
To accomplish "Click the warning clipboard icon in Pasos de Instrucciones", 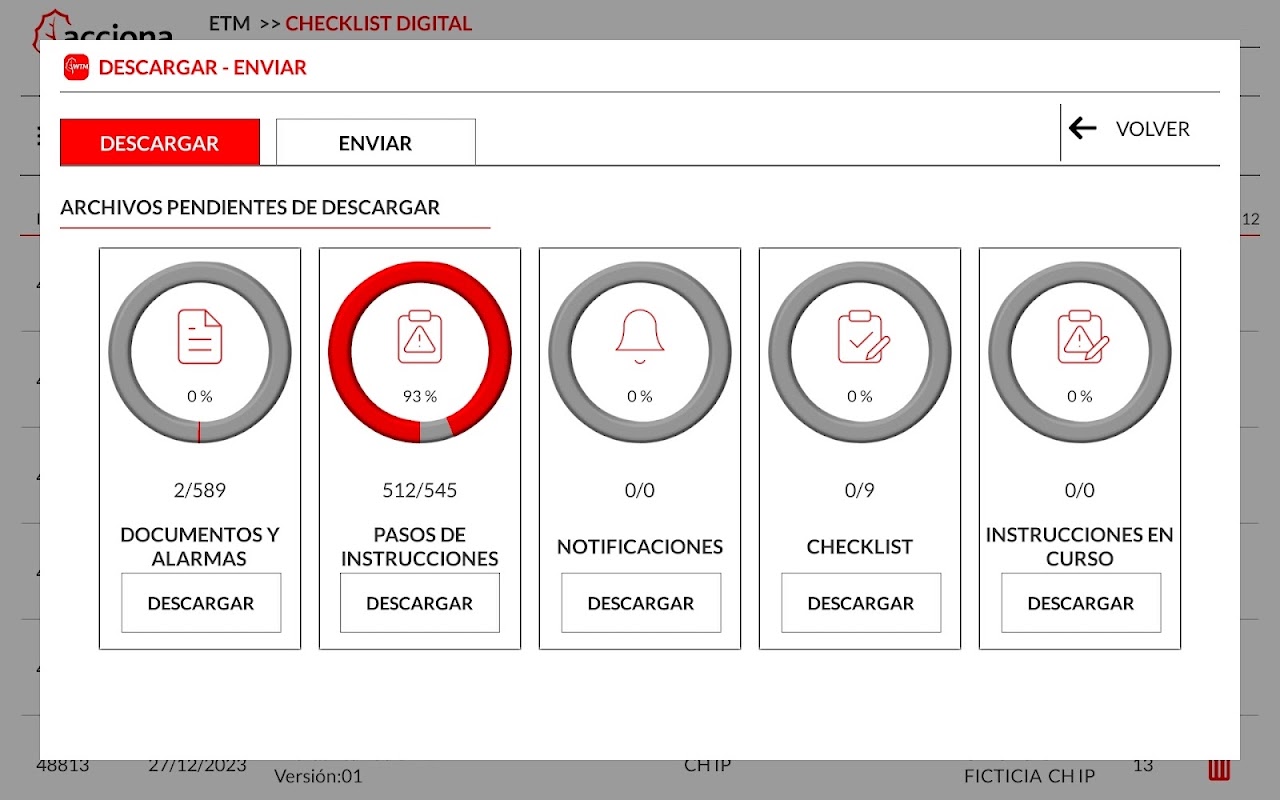I will tap(419, 337).
